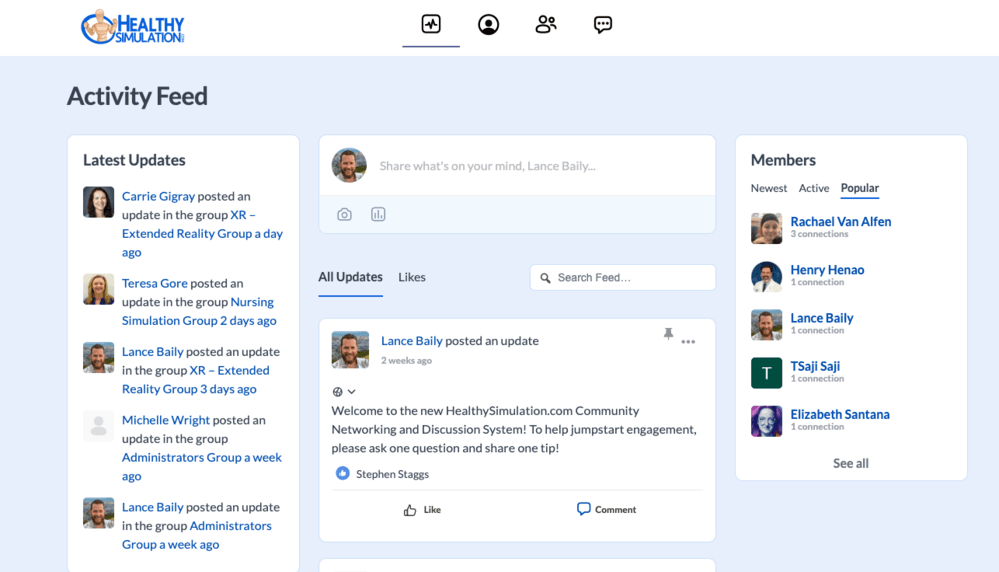Viewport: 999px width, 572px height.
Task: Click Like button text on post
Action: click(x=432, y=510)
